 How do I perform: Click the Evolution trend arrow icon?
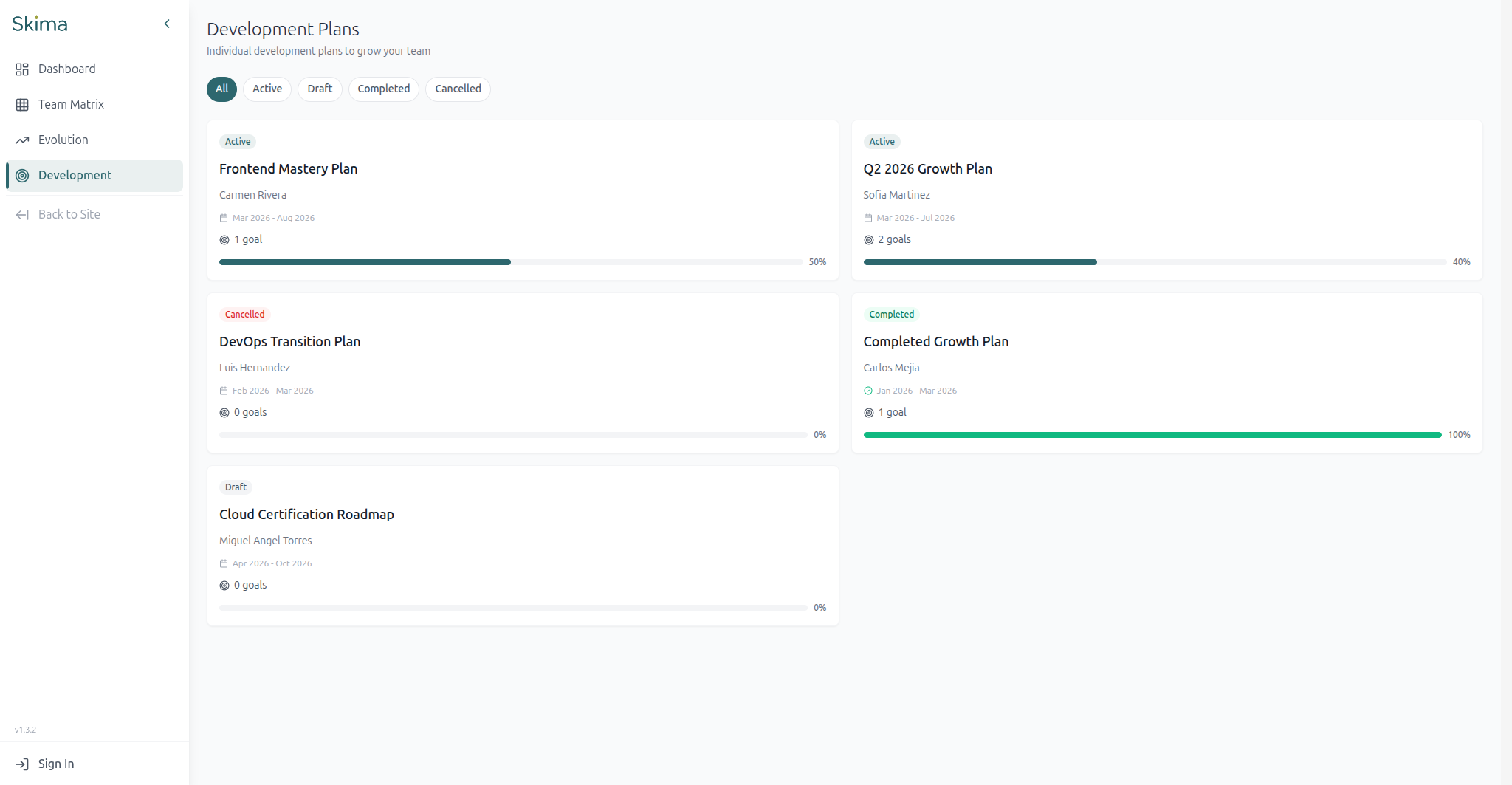pos(22,140)
